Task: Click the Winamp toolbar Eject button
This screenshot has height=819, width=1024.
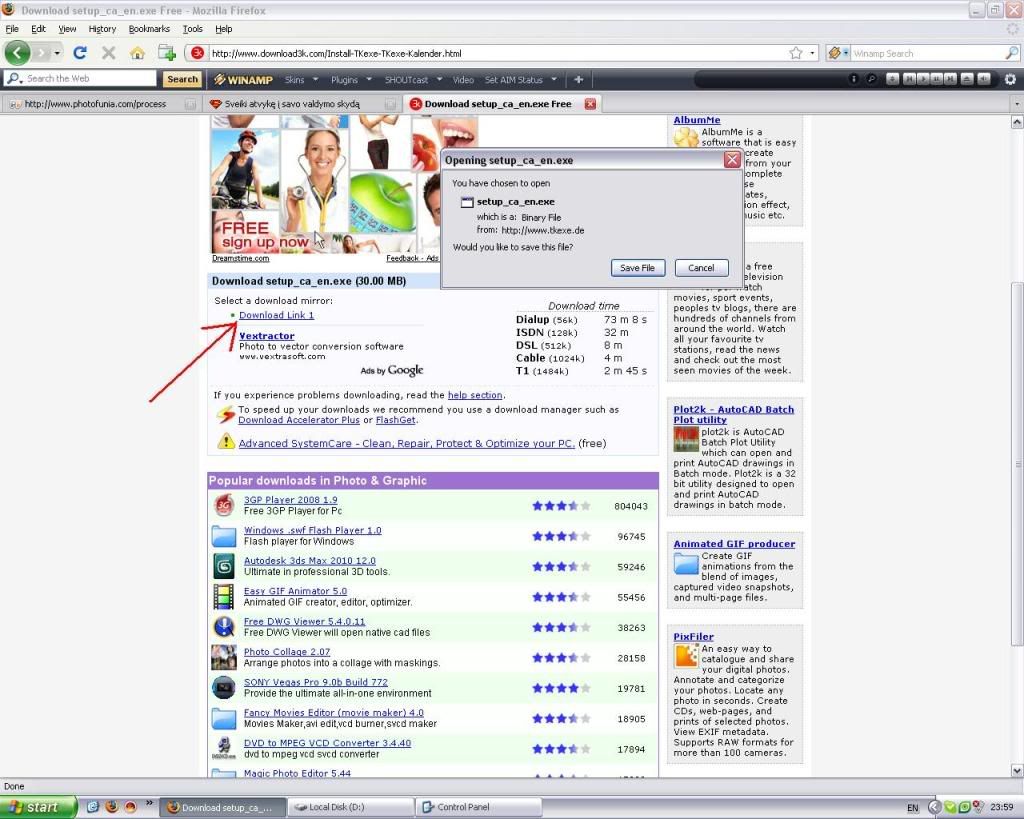Action: (x=967, y=79)
